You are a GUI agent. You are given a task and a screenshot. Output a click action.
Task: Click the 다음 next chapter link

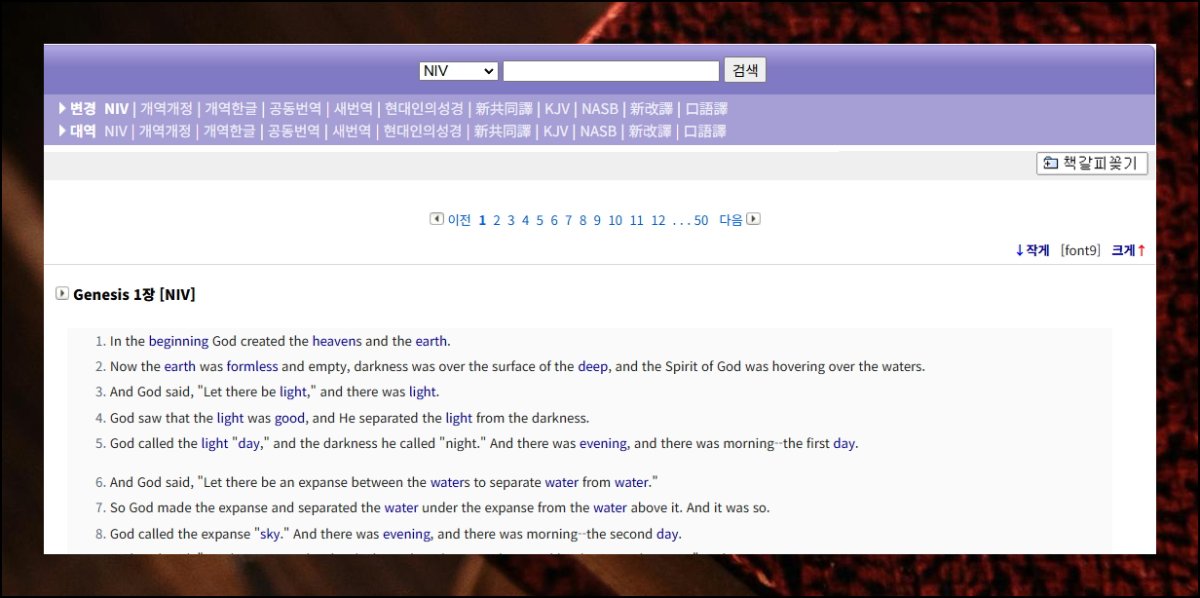(x=731, y=220)
